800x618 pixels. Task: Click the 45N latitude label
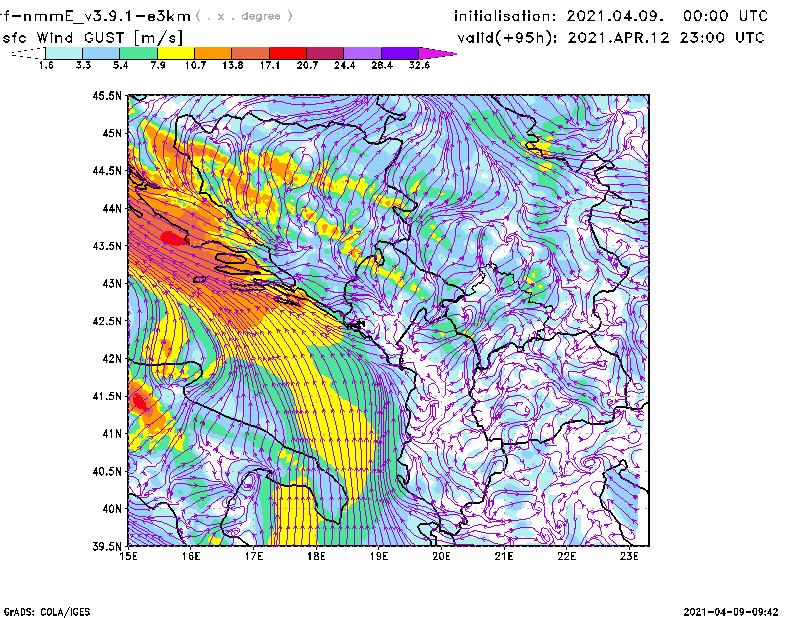coord(112,133)
